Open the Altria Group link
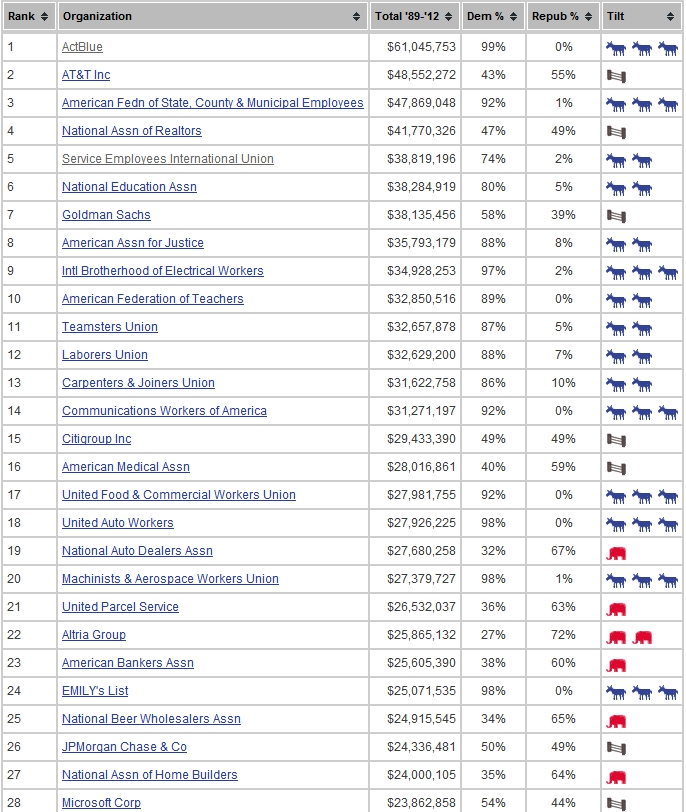Image resolution: width=686 pixels, height=812 pixels. tap(94, 634)
